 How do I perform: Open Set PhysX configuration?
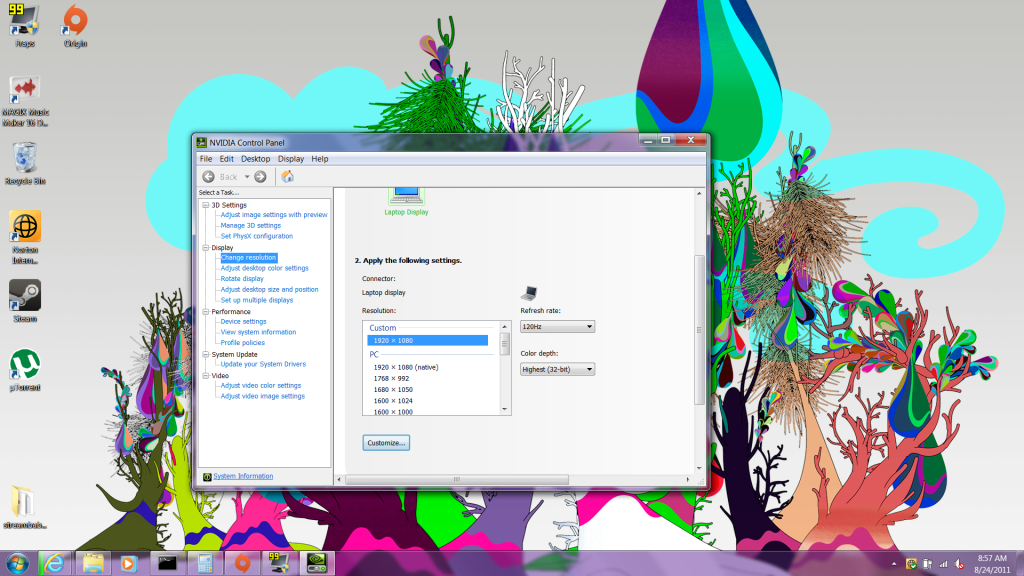click(257, 236)
